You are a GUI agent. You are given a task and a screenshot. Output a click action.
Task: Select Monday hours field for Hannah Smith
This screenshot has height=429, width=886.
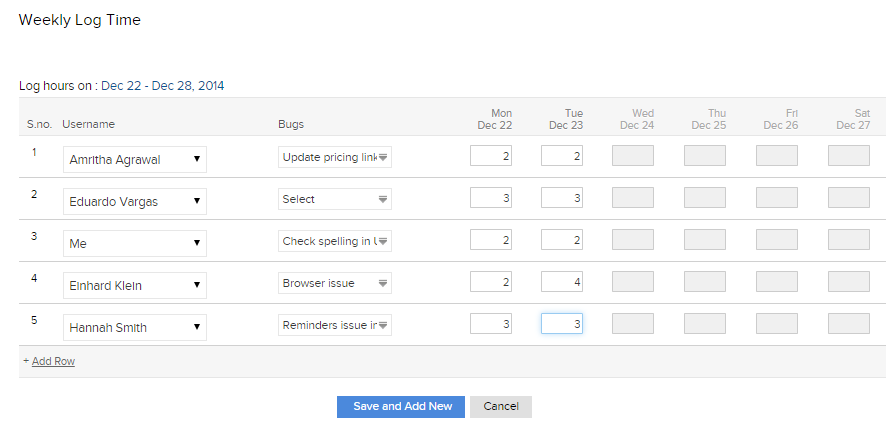click(x=491, y=324)
